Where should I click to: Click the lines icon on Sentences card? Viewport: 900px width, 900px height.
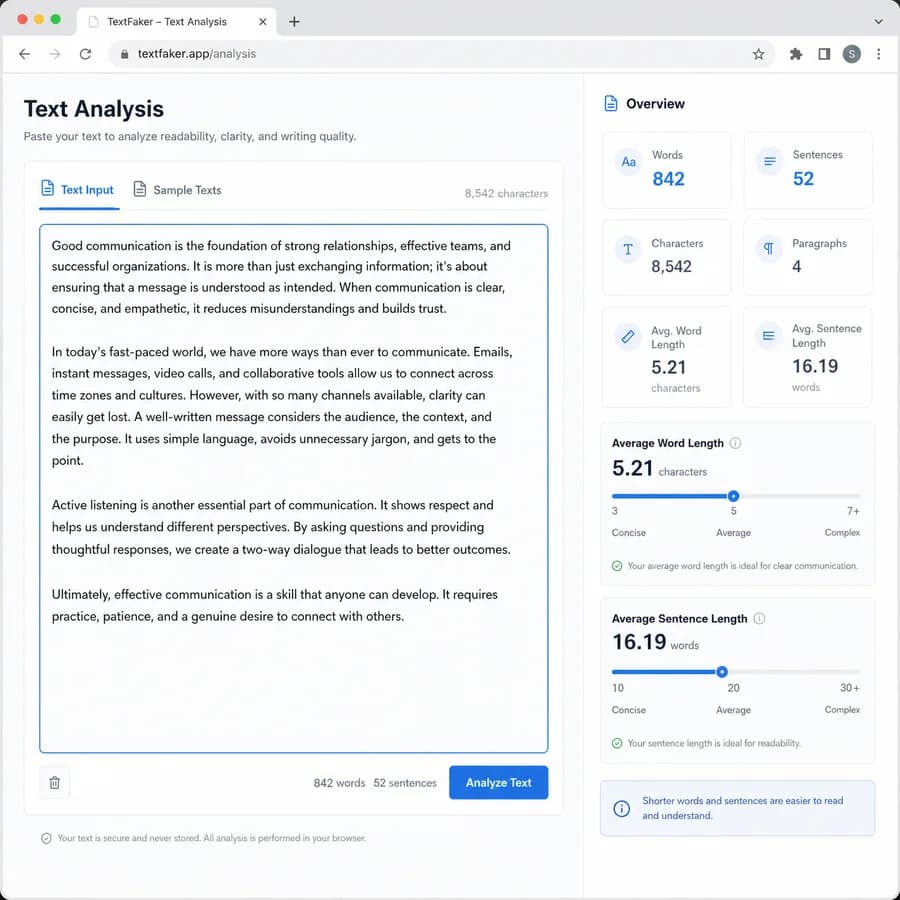point(769,162)
